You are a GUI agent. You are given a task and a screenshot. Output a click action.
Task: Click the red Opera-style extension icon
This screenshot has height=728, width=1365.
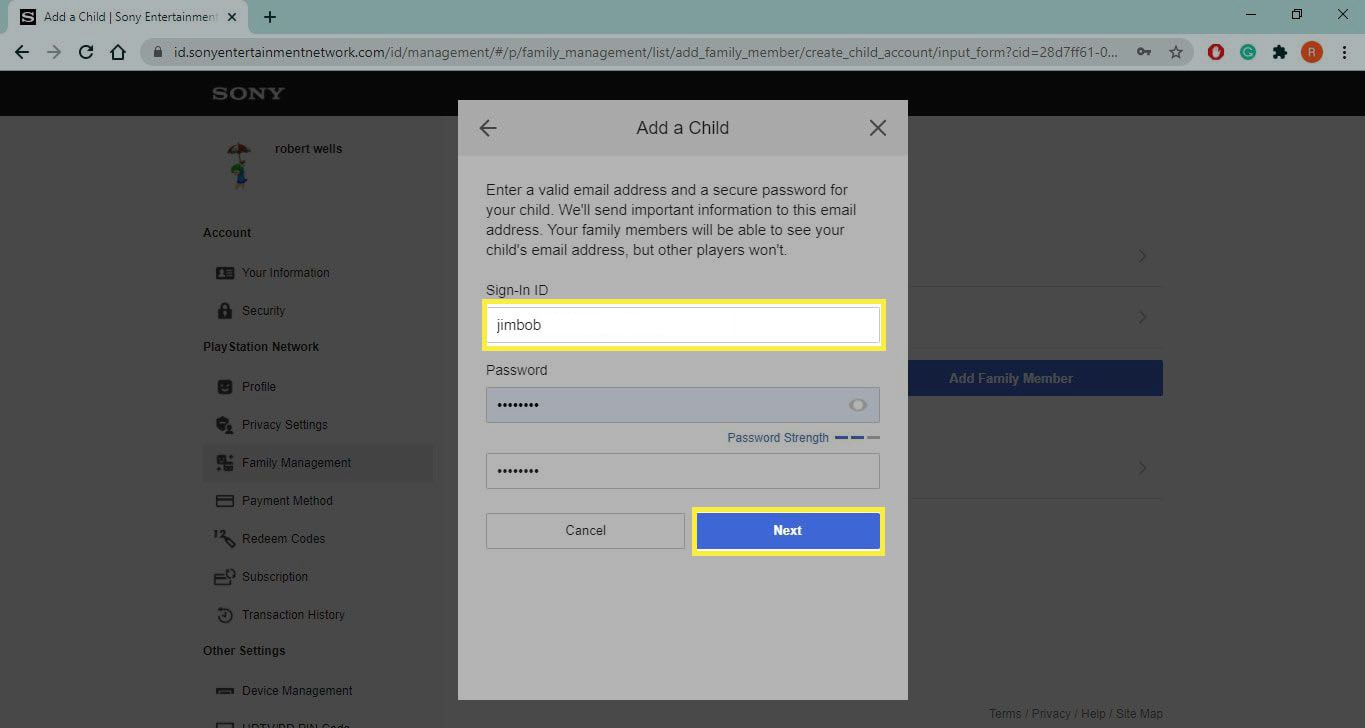[x=1216, y=52]
